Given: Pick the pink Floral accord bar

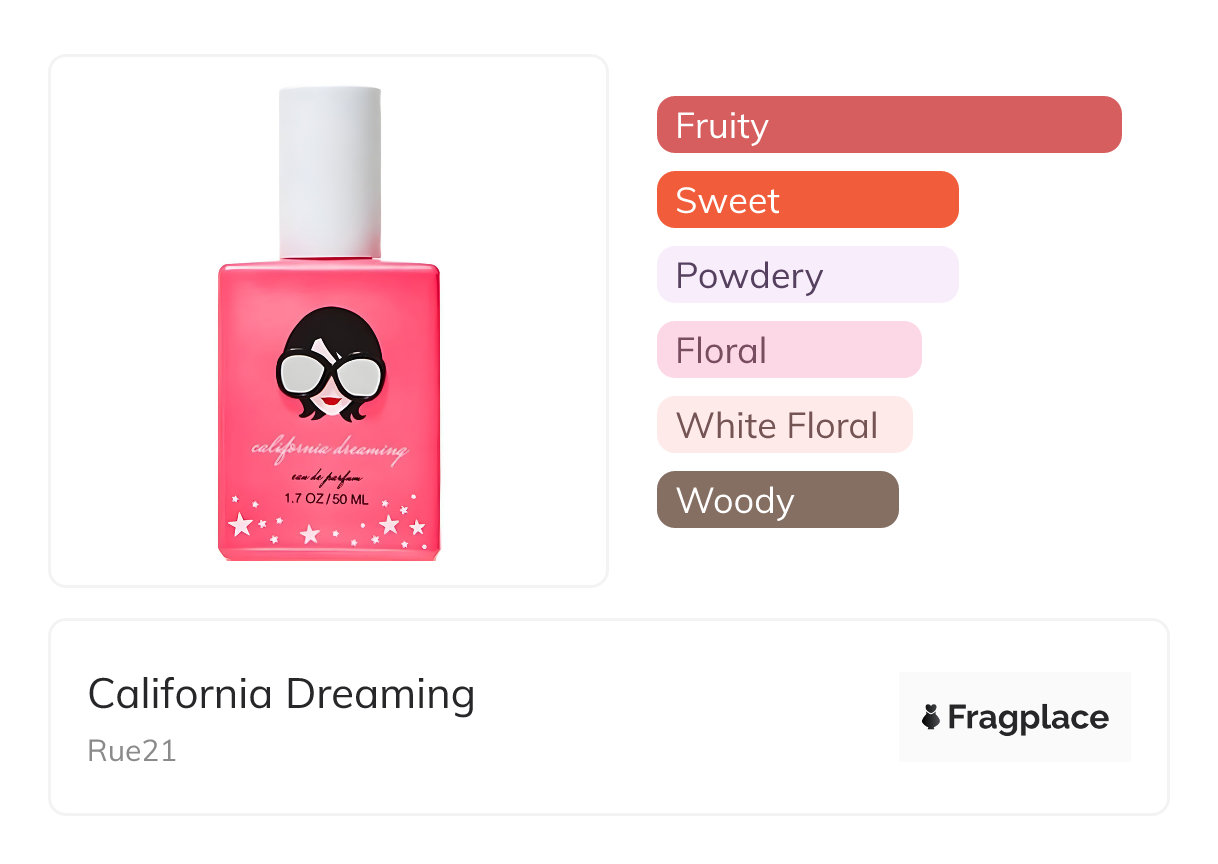Looking at the screenshot, I should 788,350.
